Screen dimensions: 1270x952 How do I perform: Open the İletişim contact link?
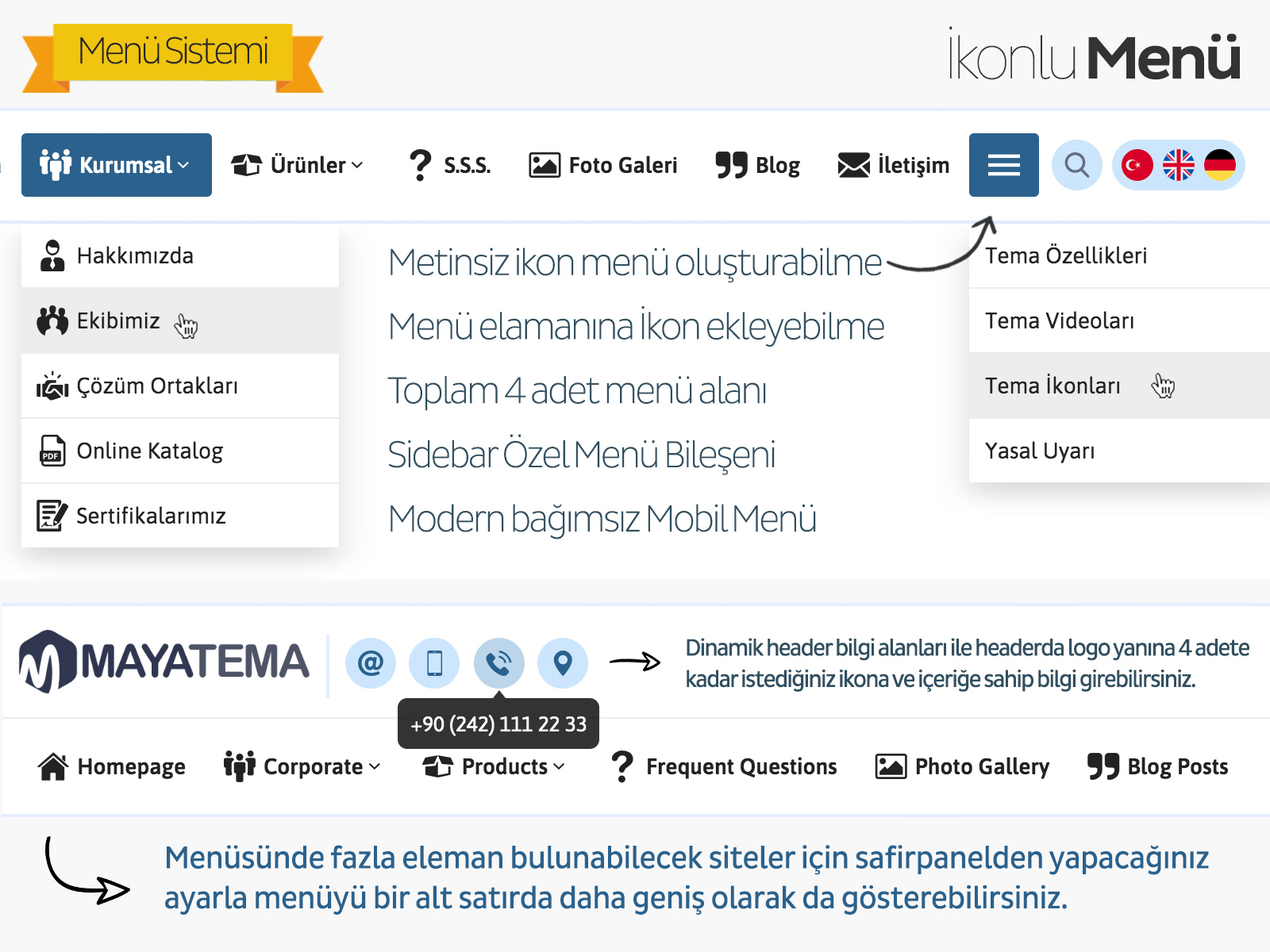pyautogui.click(x=914, y=165)
